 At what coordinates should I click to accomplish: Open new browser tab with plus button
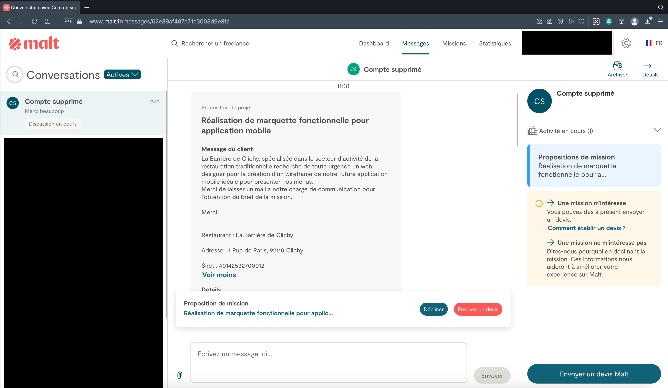[x=86, y=7]
